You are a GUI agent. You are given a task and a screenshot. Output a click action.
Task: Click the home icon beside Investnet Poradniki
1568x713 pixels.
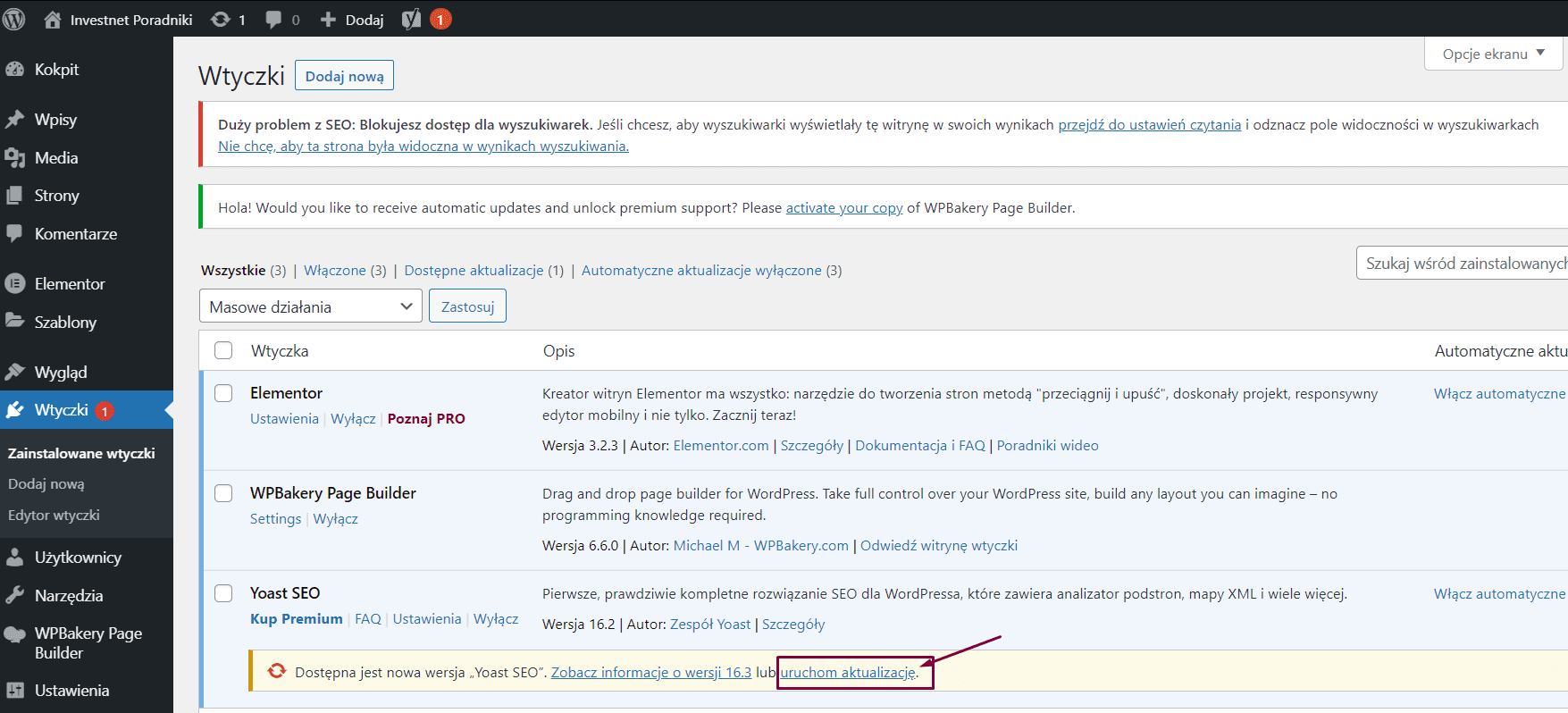click(x=53, y=19)
